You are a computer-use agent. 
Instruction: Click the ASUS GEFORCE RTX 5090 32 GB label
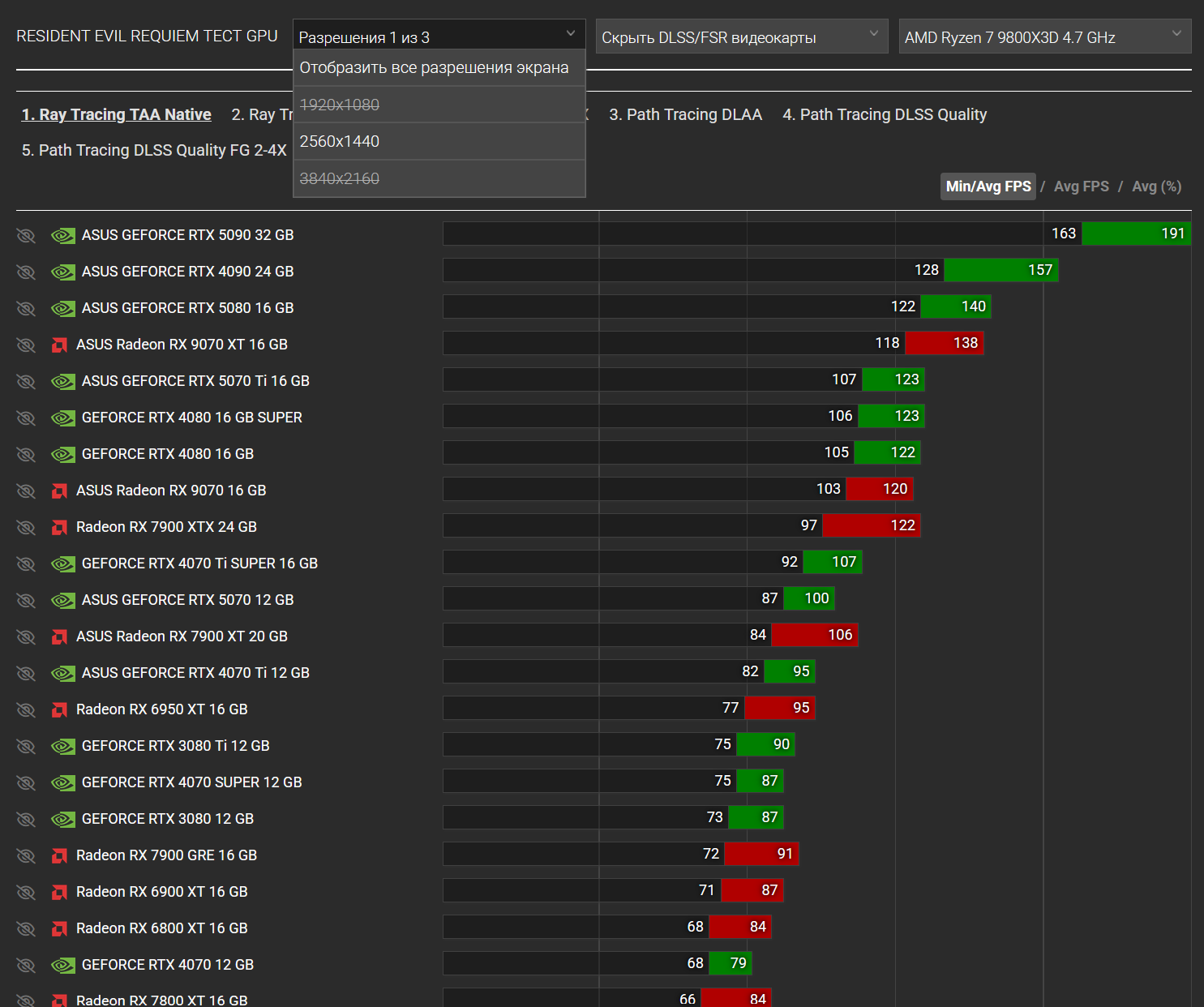click(x=188, y=235)
